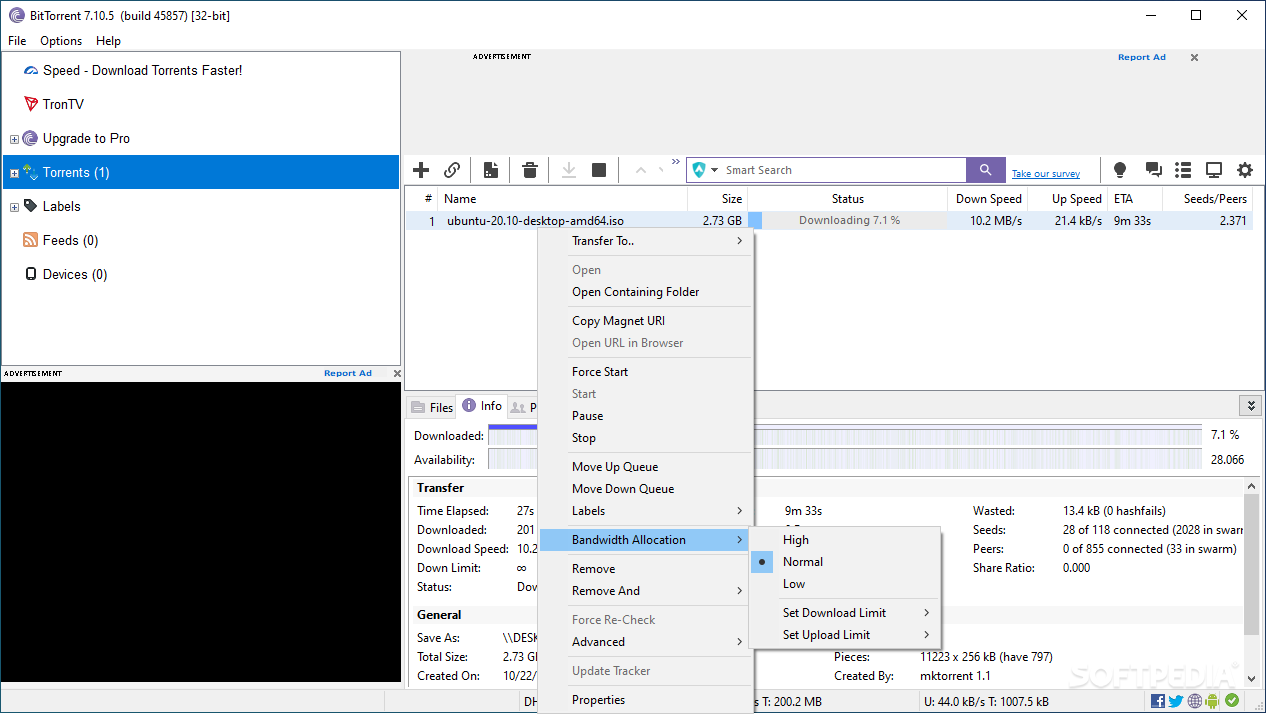
Task: Click the Facebook icon in the status bar
Action: pos(1158,701)
